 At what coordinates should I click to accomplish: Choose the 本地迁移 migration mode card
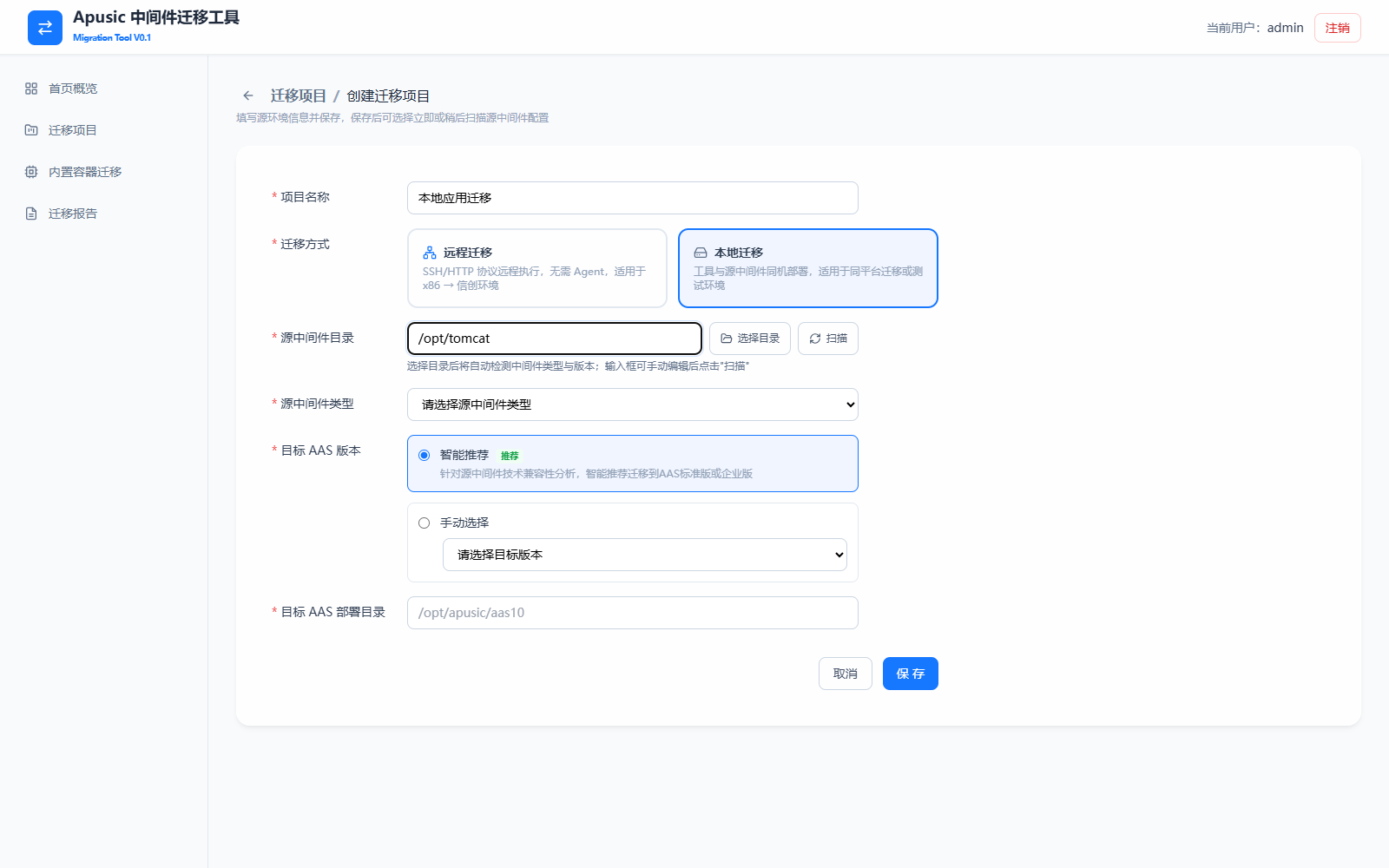click(808, 268)
